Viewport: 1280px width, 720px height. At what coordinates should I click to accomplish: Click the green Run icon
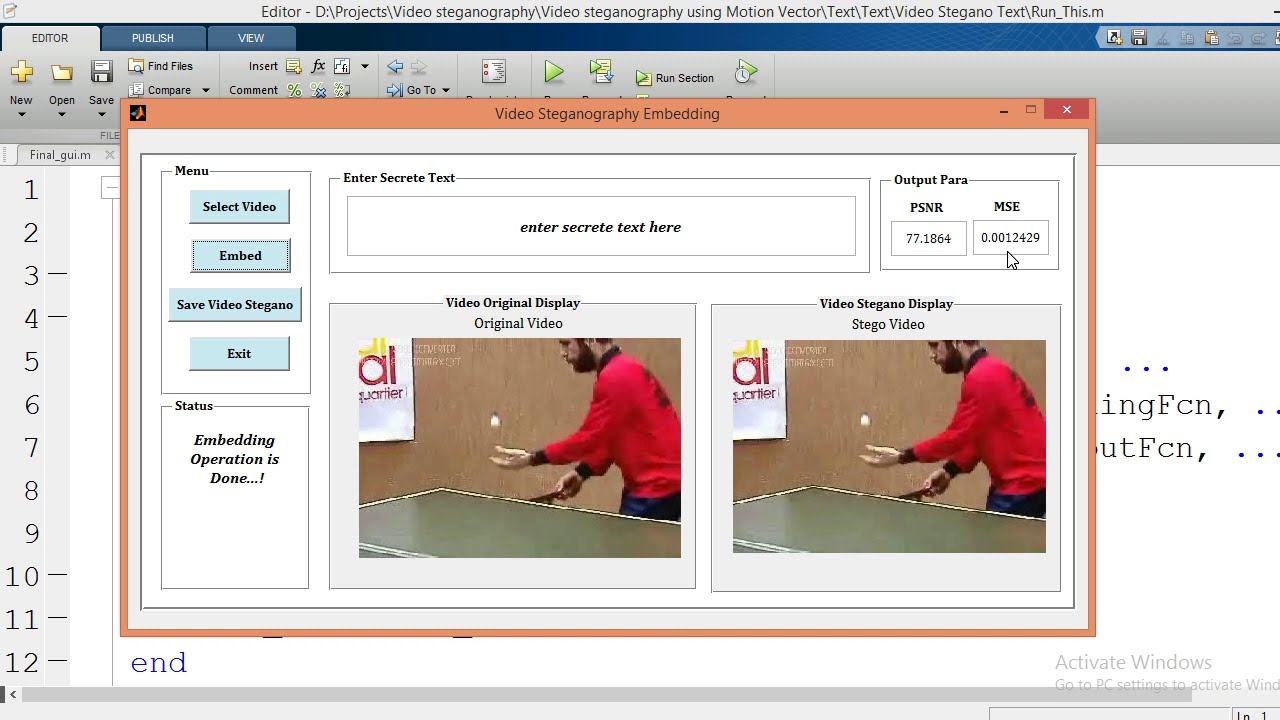(x=554, y=72)
